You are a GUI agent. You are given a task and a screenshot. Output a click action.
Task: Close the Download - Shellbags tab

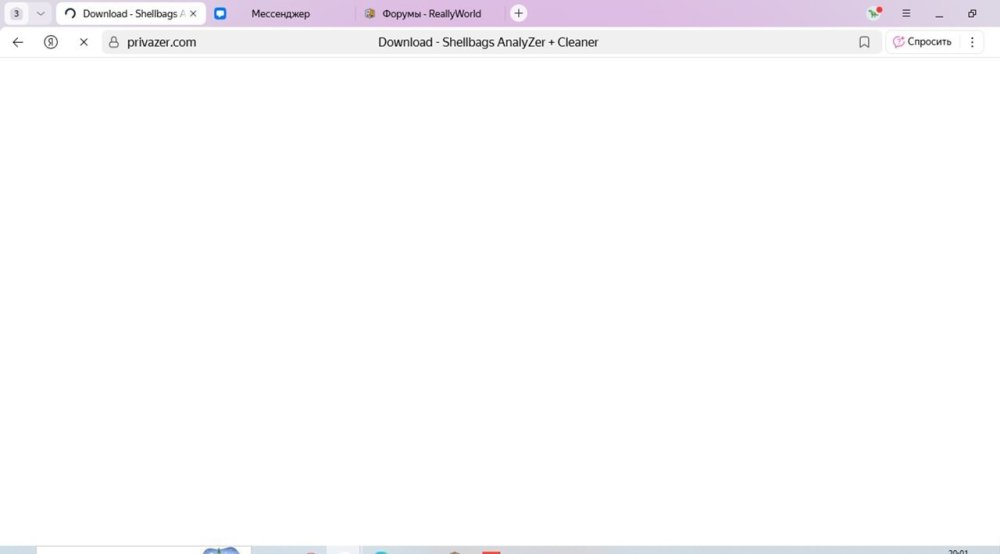(x=193, y=13)
